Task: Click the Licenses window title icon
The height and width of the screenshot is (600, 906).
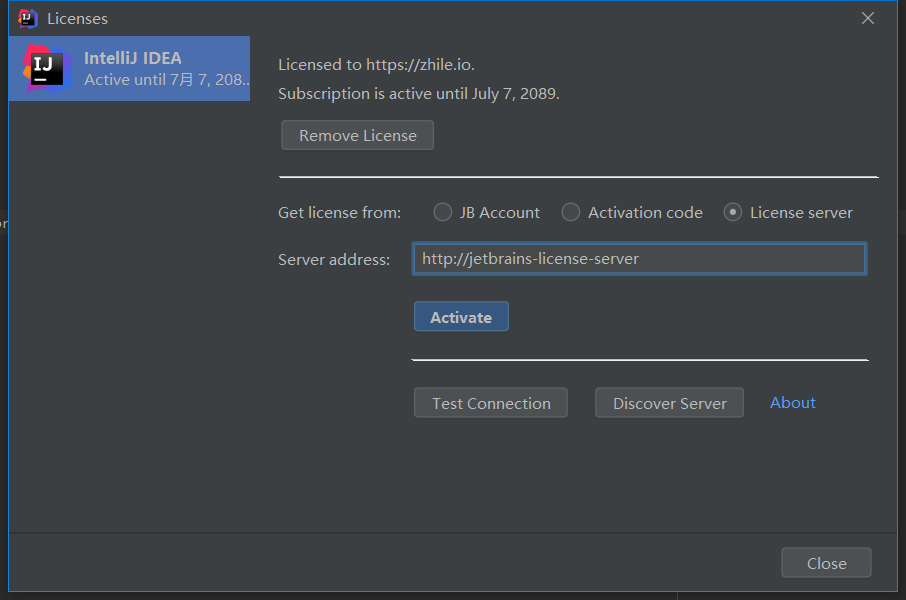Action: [x=27, y=18]
